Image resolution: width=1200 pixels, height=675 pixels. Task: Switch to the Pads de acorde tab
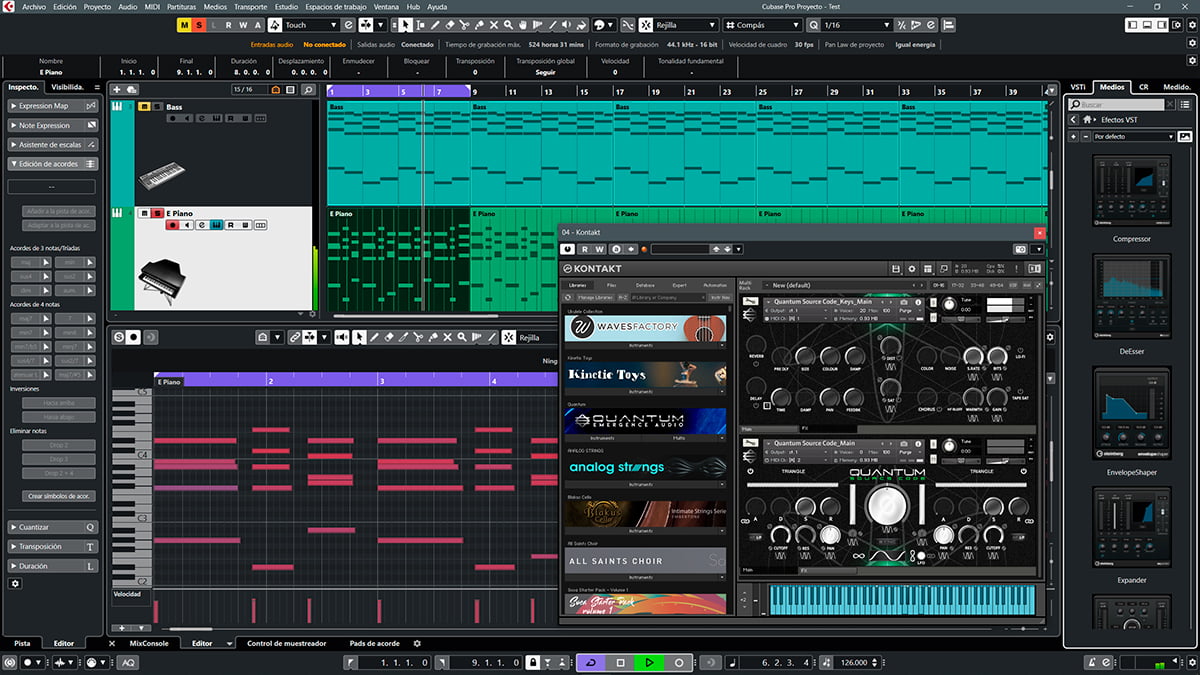click(x=374, y=643)
